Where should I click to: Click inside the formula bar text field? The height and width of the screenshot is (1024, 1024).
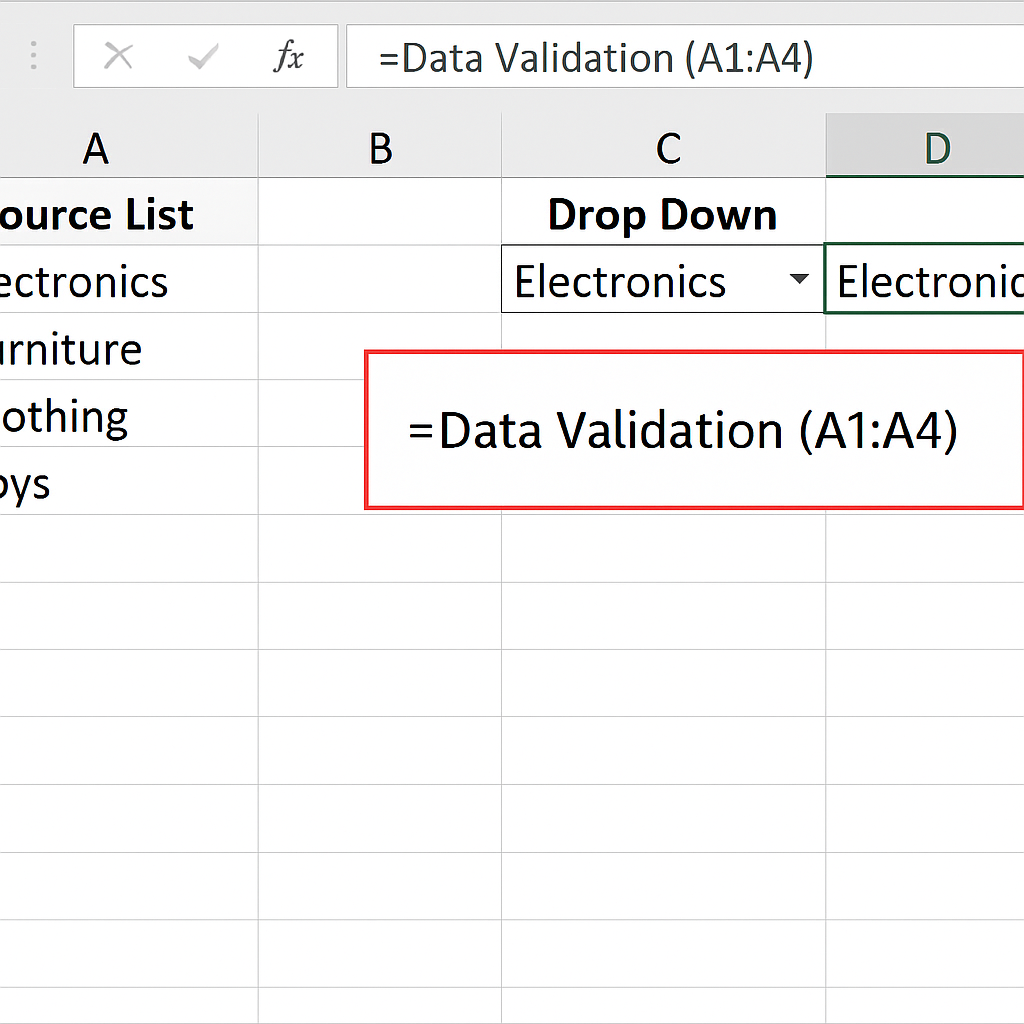[x=680, y=58]
